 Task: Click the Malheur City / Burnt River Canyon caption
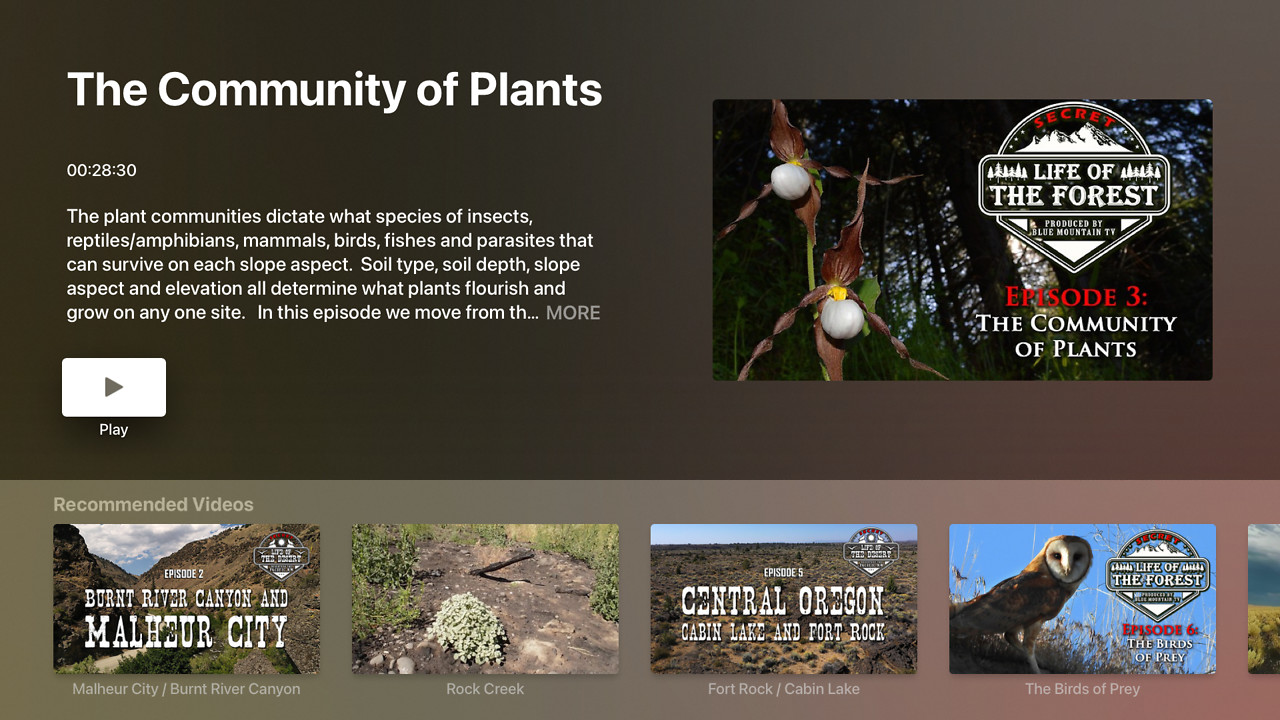186,689
